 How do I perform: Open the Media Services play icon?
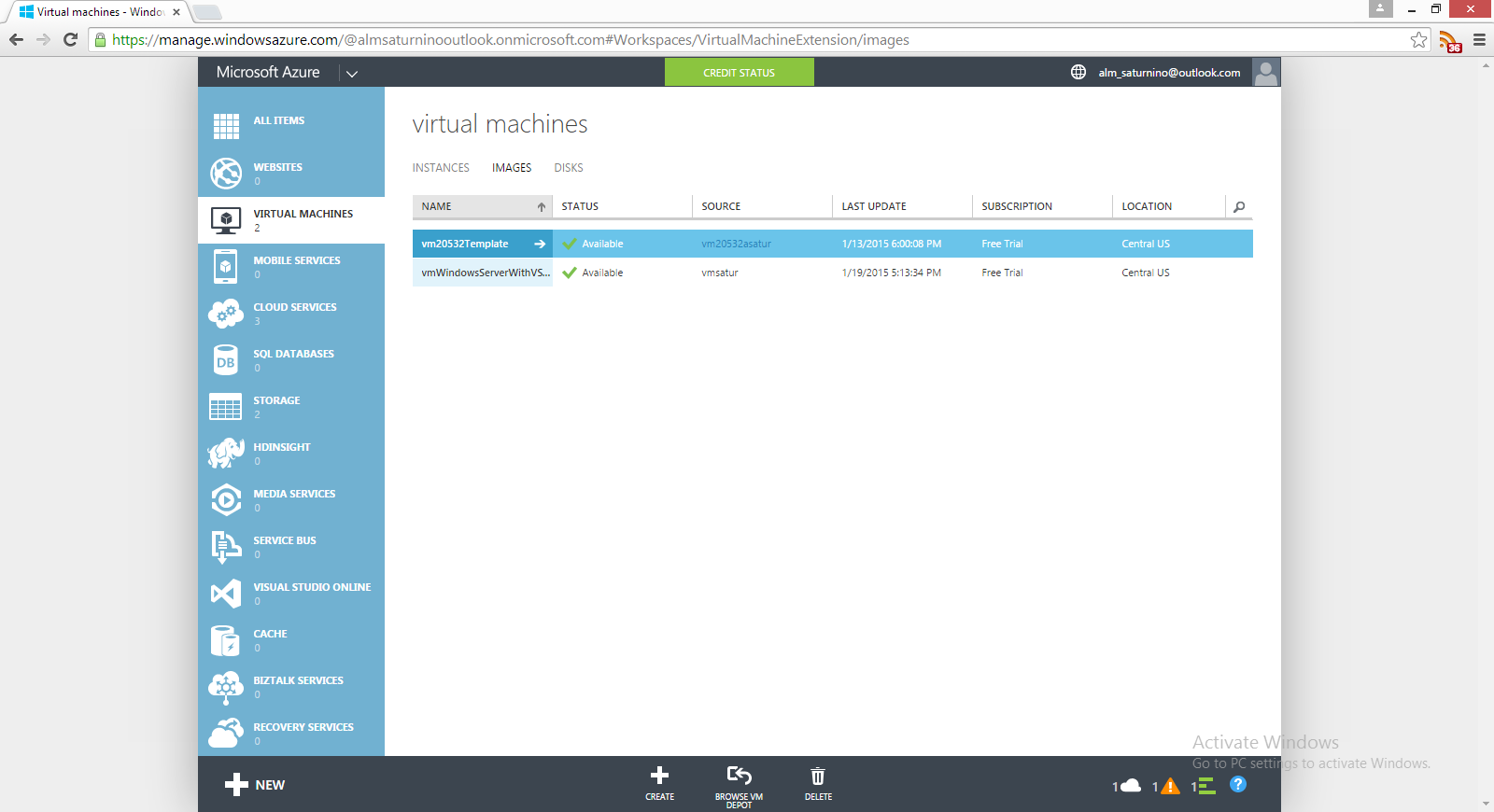[x=226, y=500]
